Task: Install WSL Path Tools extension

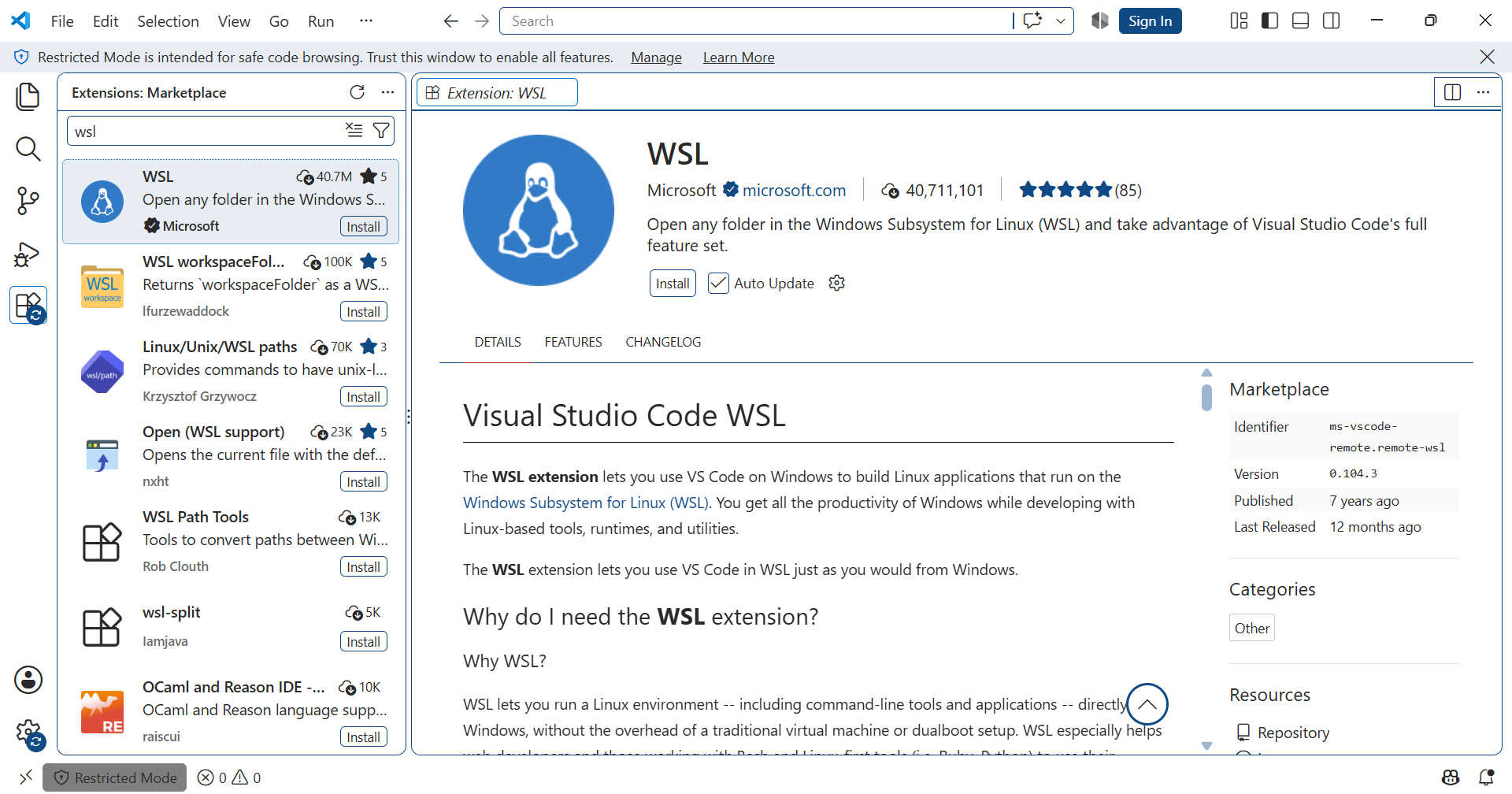Action: coord(364,567)
